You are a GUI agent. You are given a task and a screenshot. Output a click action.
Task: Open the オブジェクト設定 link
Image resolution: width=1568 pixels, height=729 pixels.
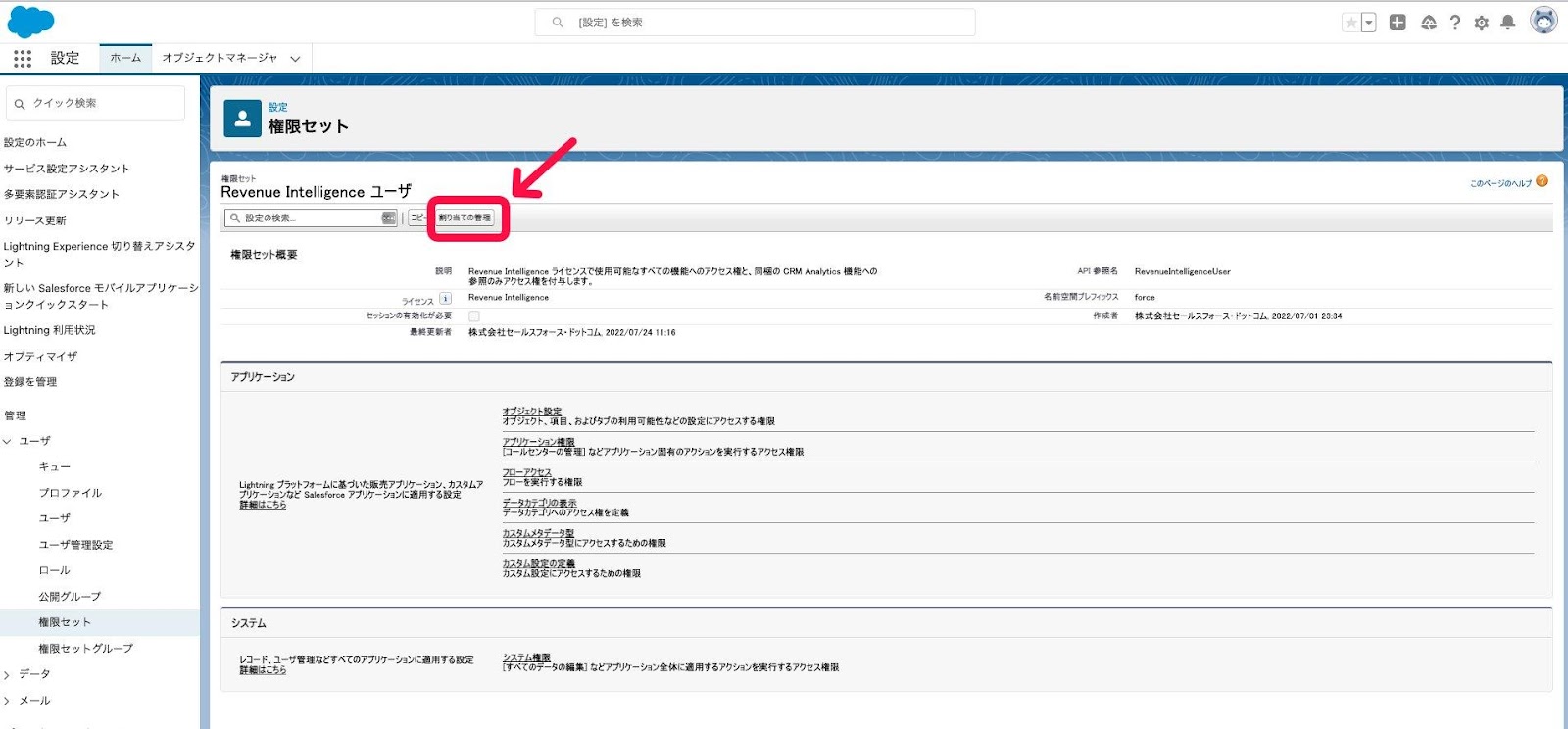(532, 412)
